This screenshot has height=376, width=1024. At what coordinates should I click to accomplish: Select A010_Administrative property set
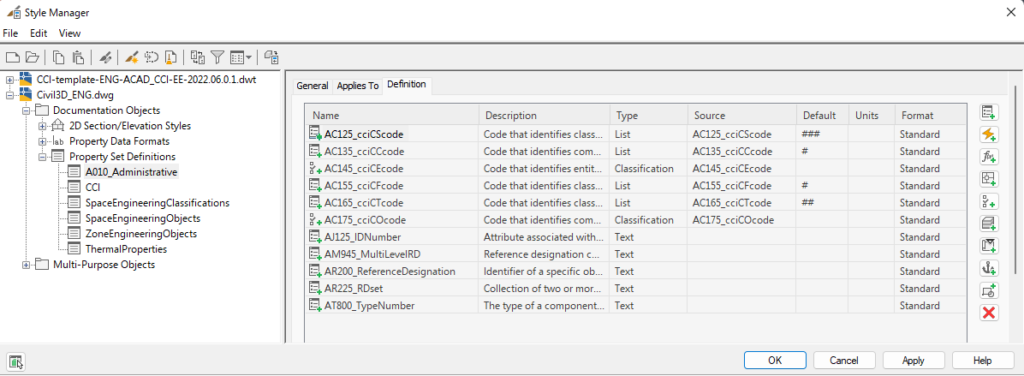click(x=131, y=172)
